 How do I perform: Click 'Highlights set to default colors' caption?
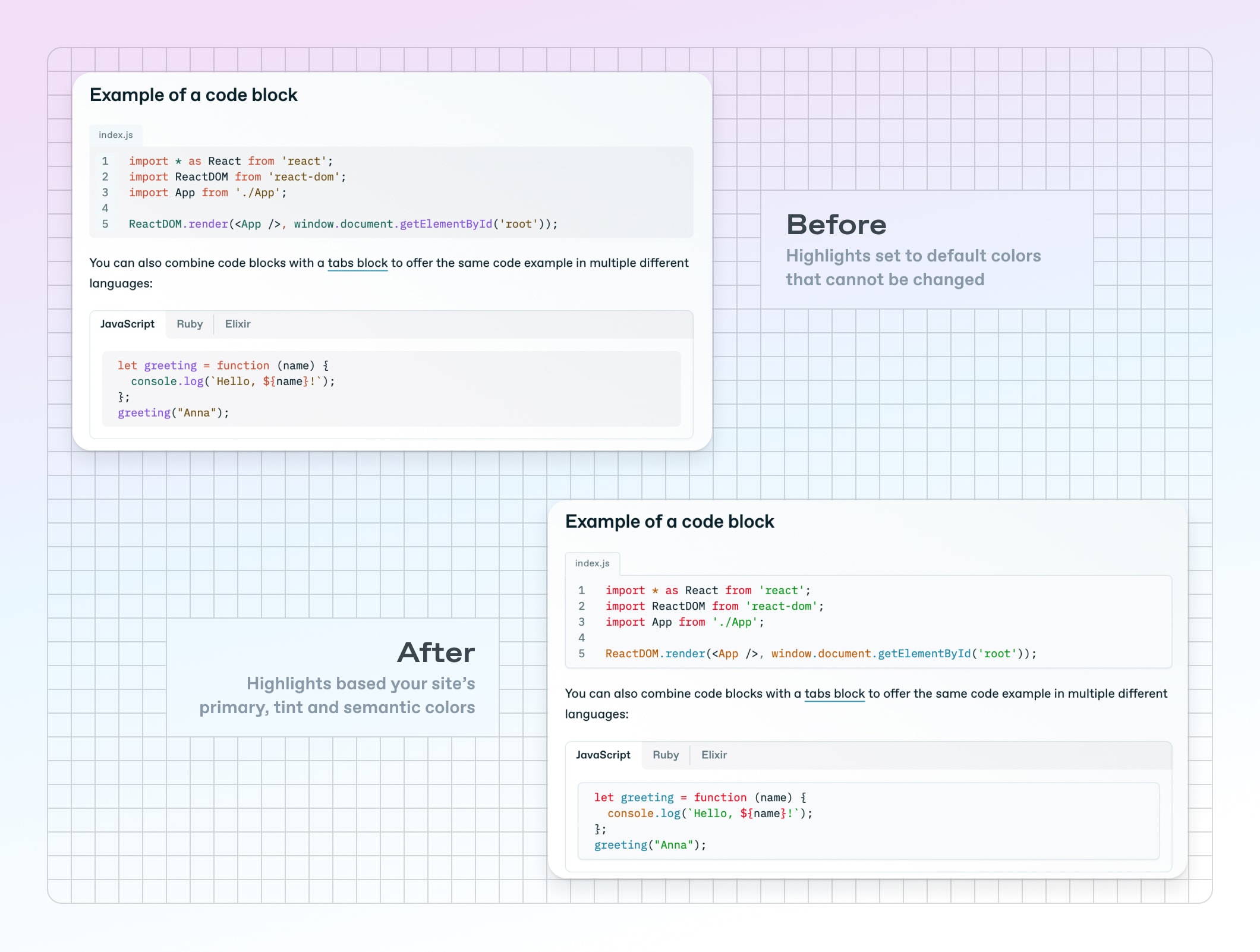(913, 256)
